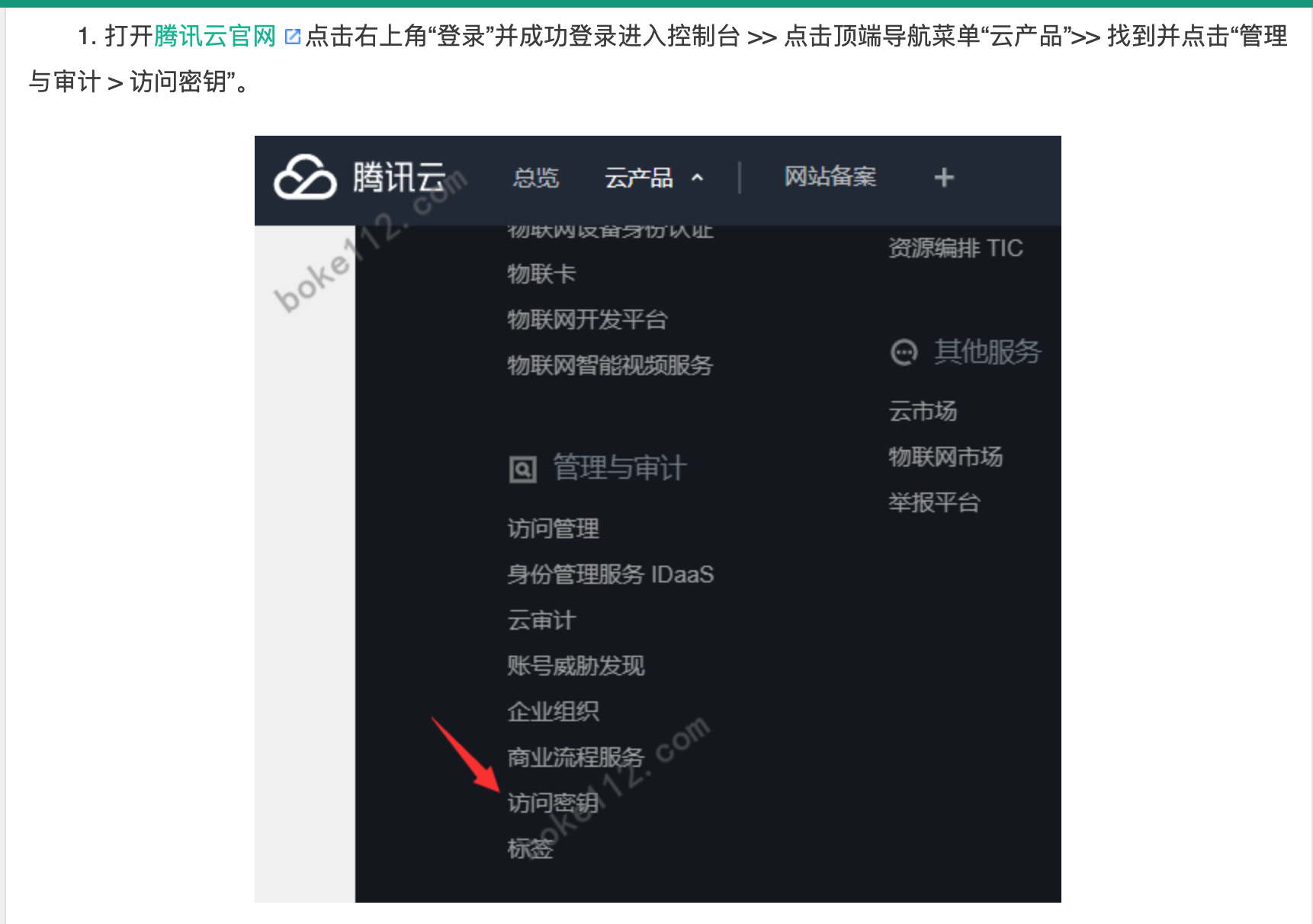1313x924 pixels.
Task: Choose 身份管理服务 IDaaS
Action: [x=611, y=574]
